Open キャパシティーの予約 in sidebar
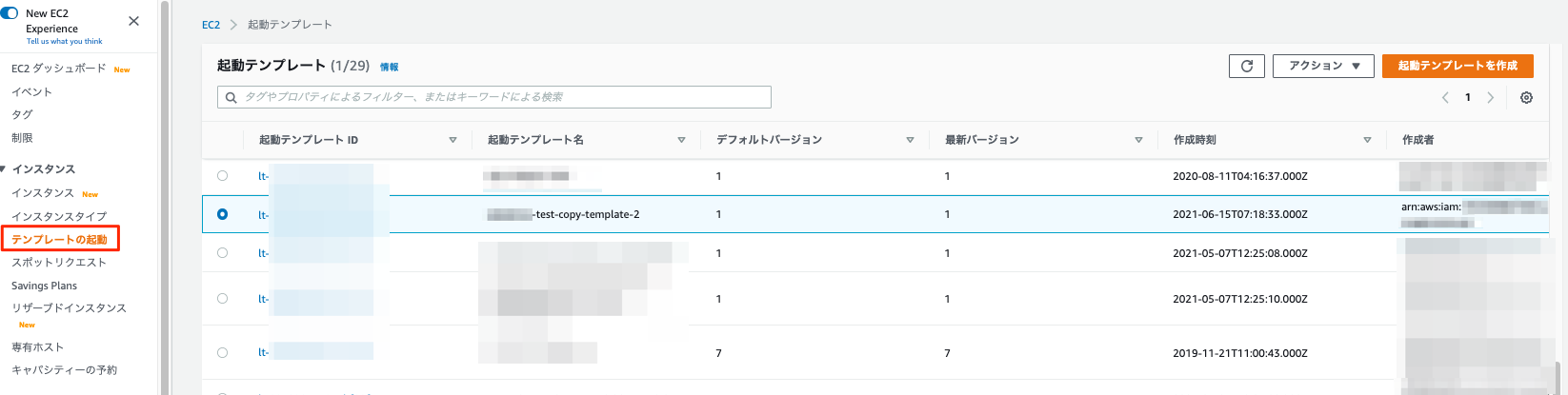 (64, 370)
